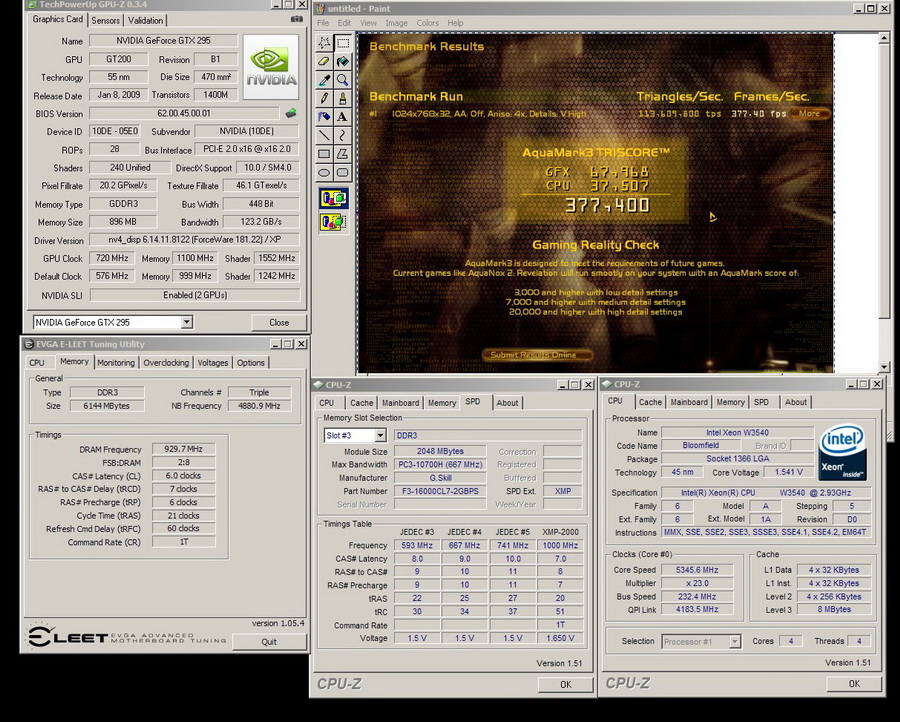Open Paint's Edit menu
900x722 pixels.
click(344, 23)
